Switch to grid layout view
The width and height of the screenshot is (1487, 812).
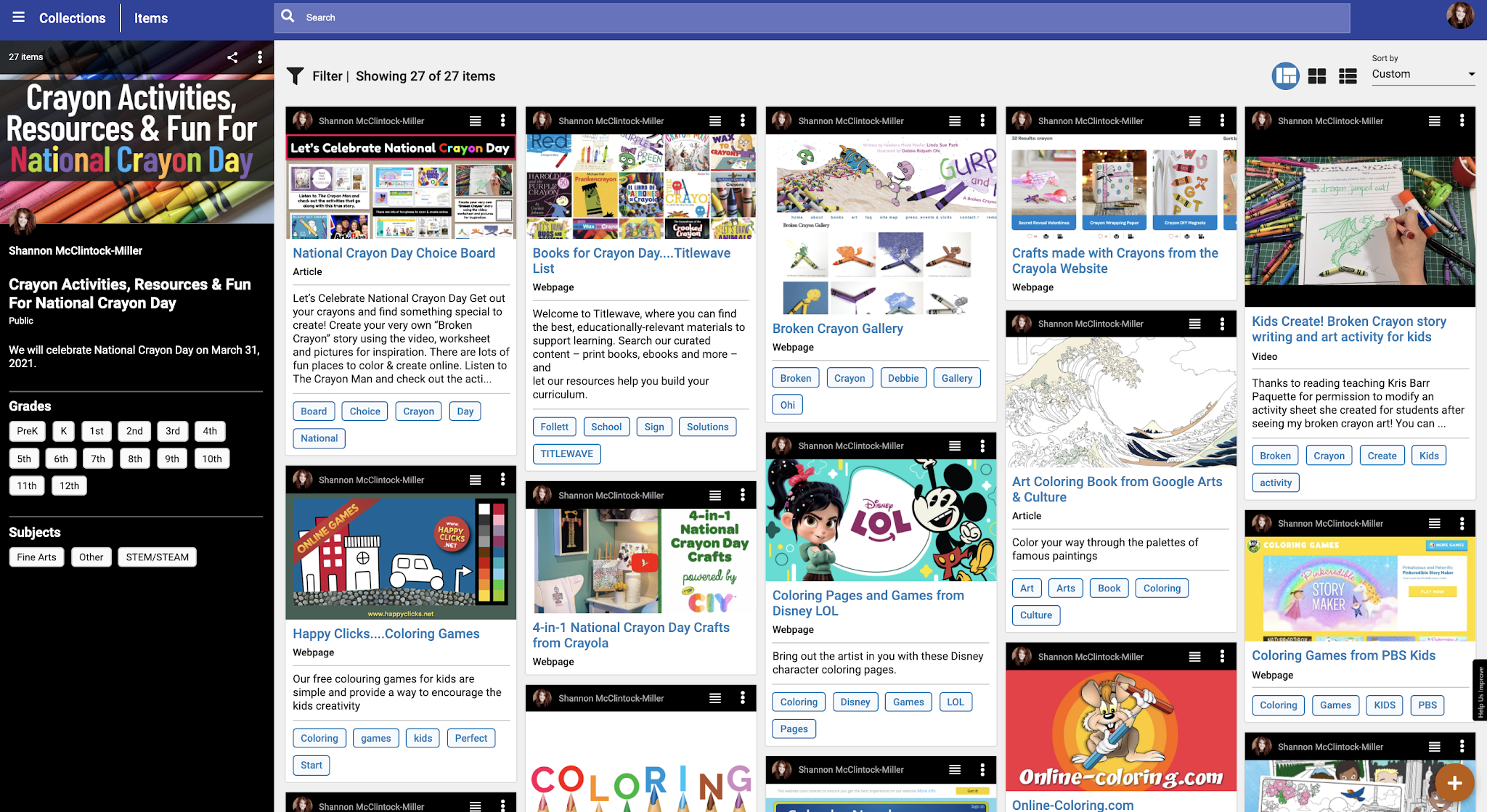tap(1317, 75)
